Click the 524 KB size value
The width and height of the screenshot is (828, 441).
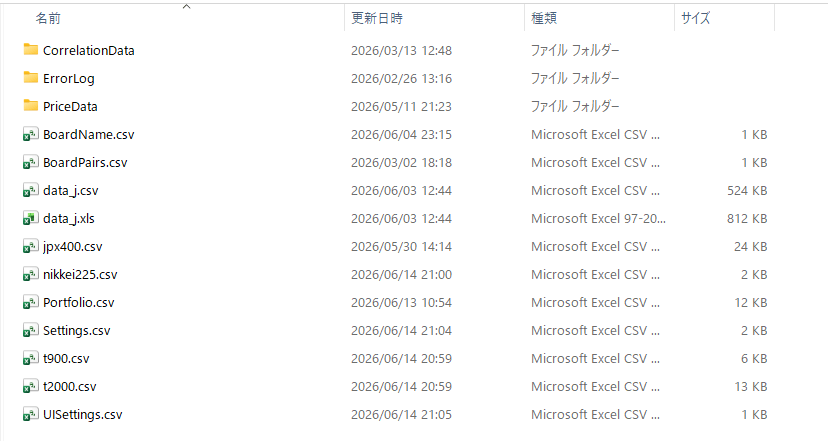click(747, 191)
